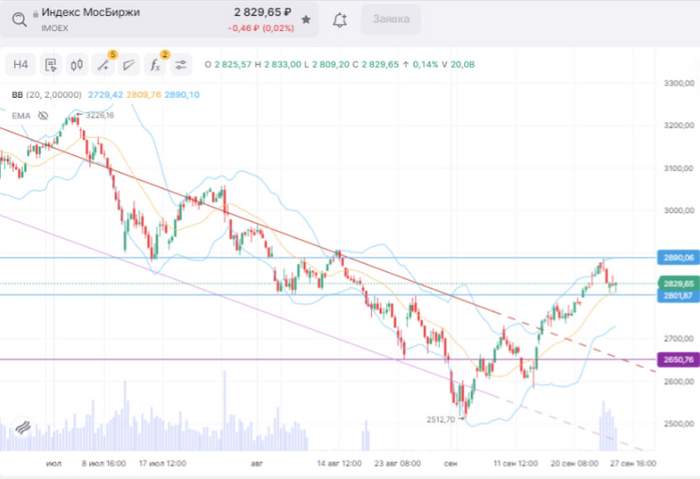Screen dimensions: 700x479
Task: Open the fx indicators list
Action: point(155,65)
